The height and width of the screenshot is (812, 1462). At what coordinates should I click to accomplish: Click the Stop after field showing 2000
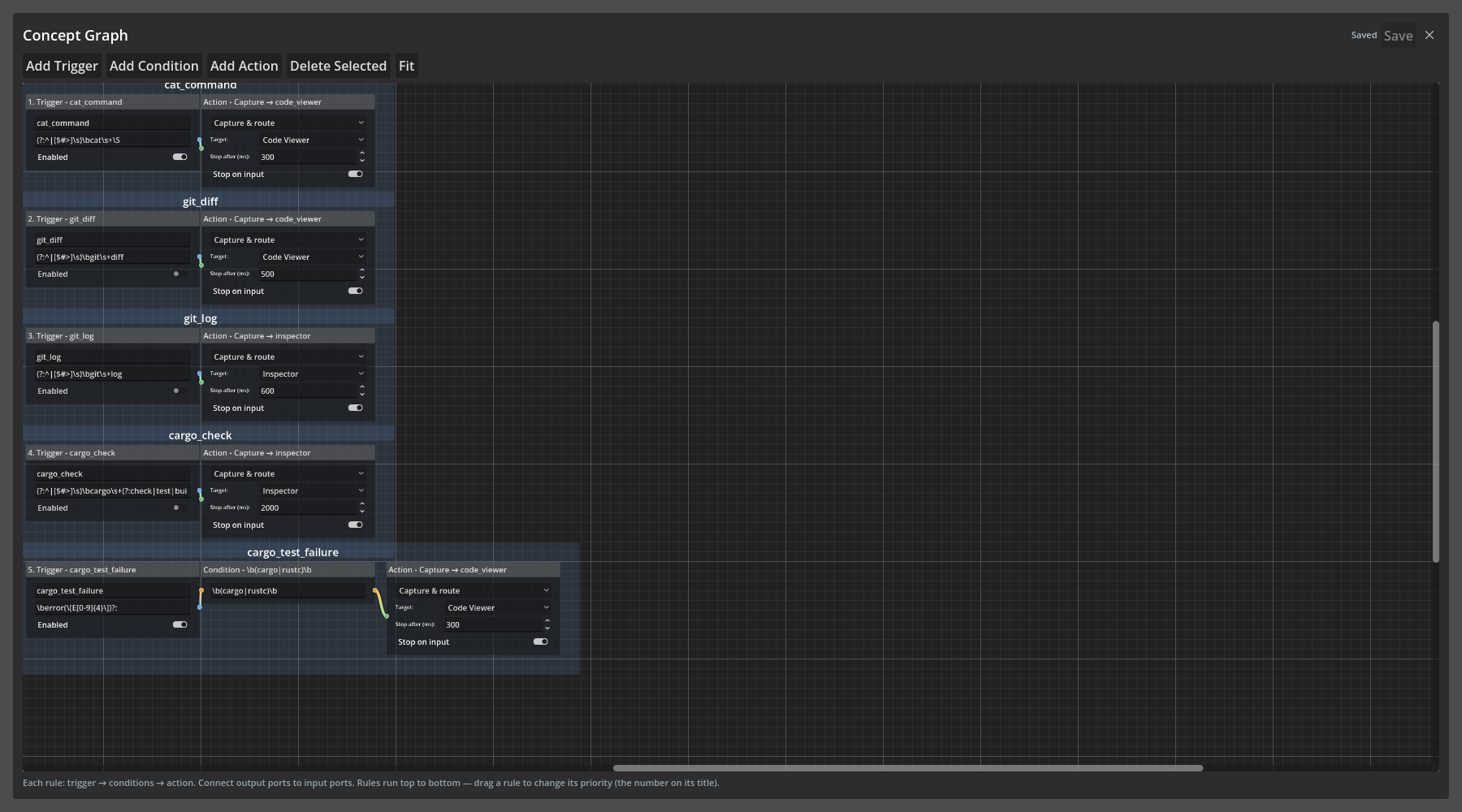[x=309, y=508]
